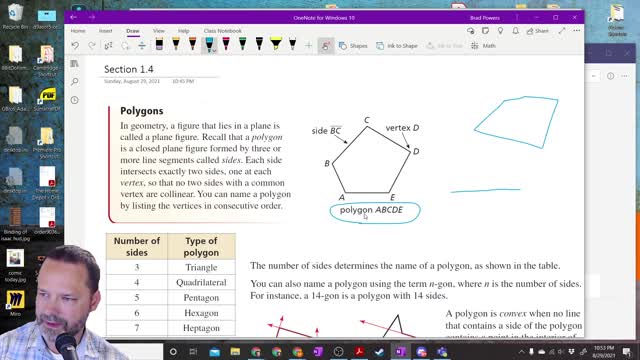Open the View ribbon tab
The width and height of the screenshot is (640, 360).
159,31
